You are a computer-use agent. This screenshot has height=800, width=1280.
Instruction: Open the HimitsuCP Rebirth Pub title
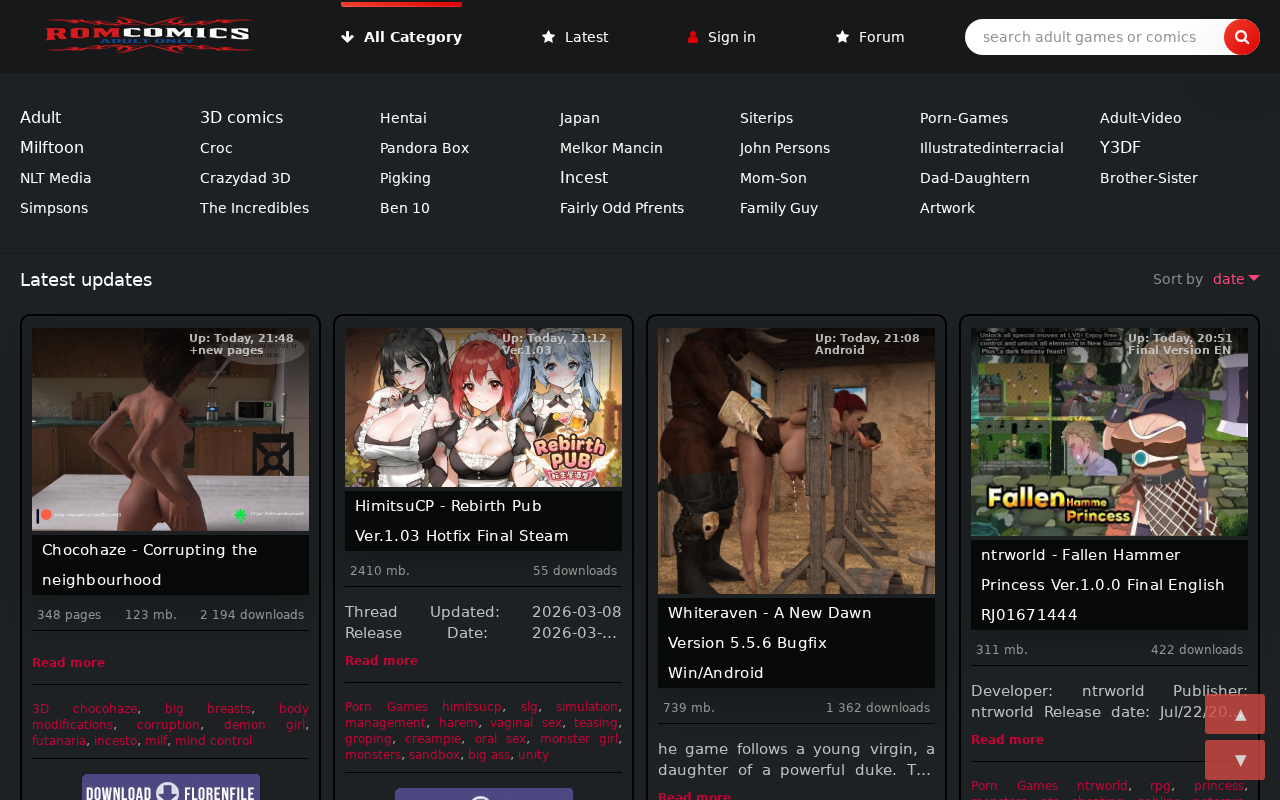tap(462, 521)
